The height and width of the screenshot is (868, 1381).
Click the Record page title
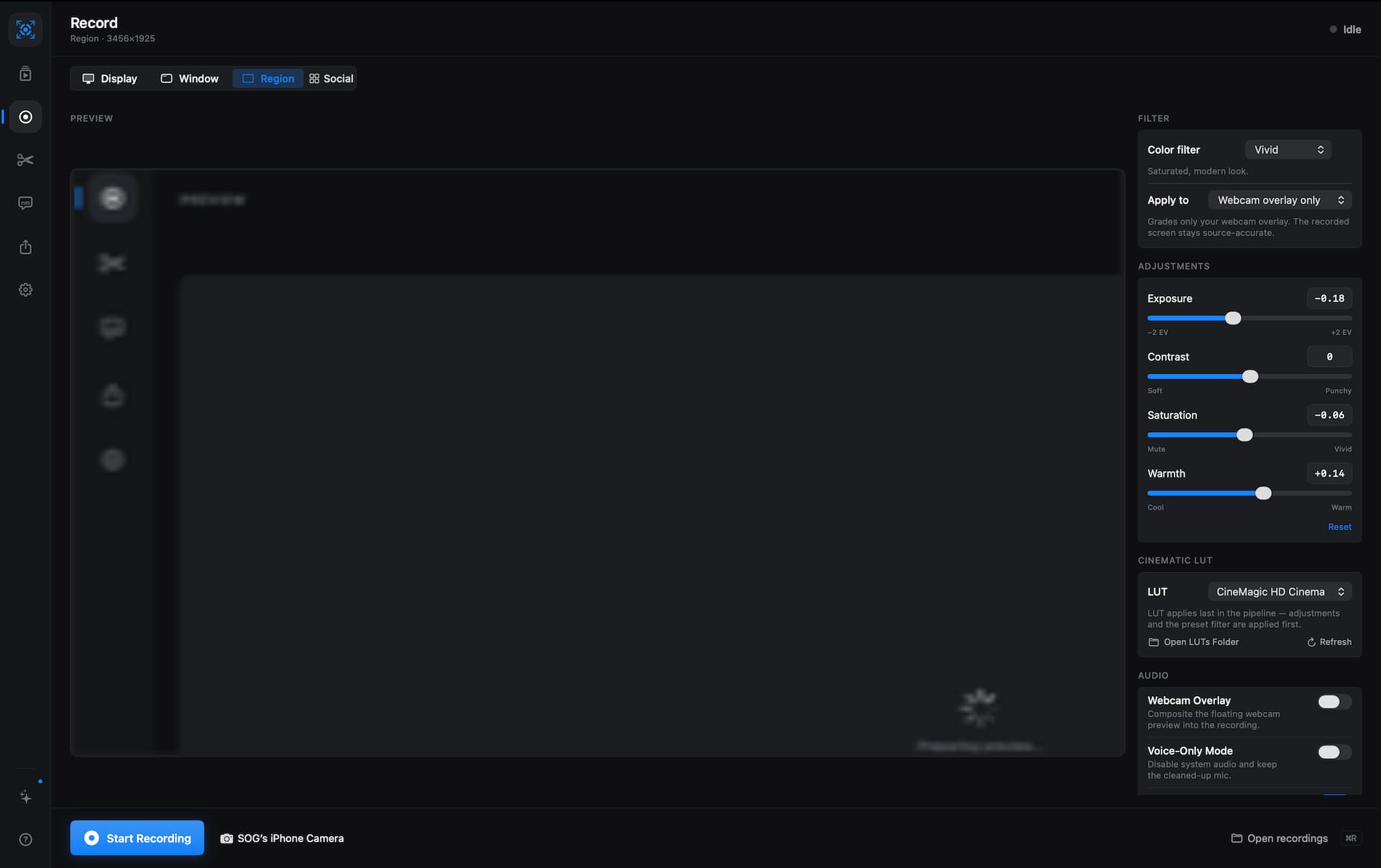94,22
